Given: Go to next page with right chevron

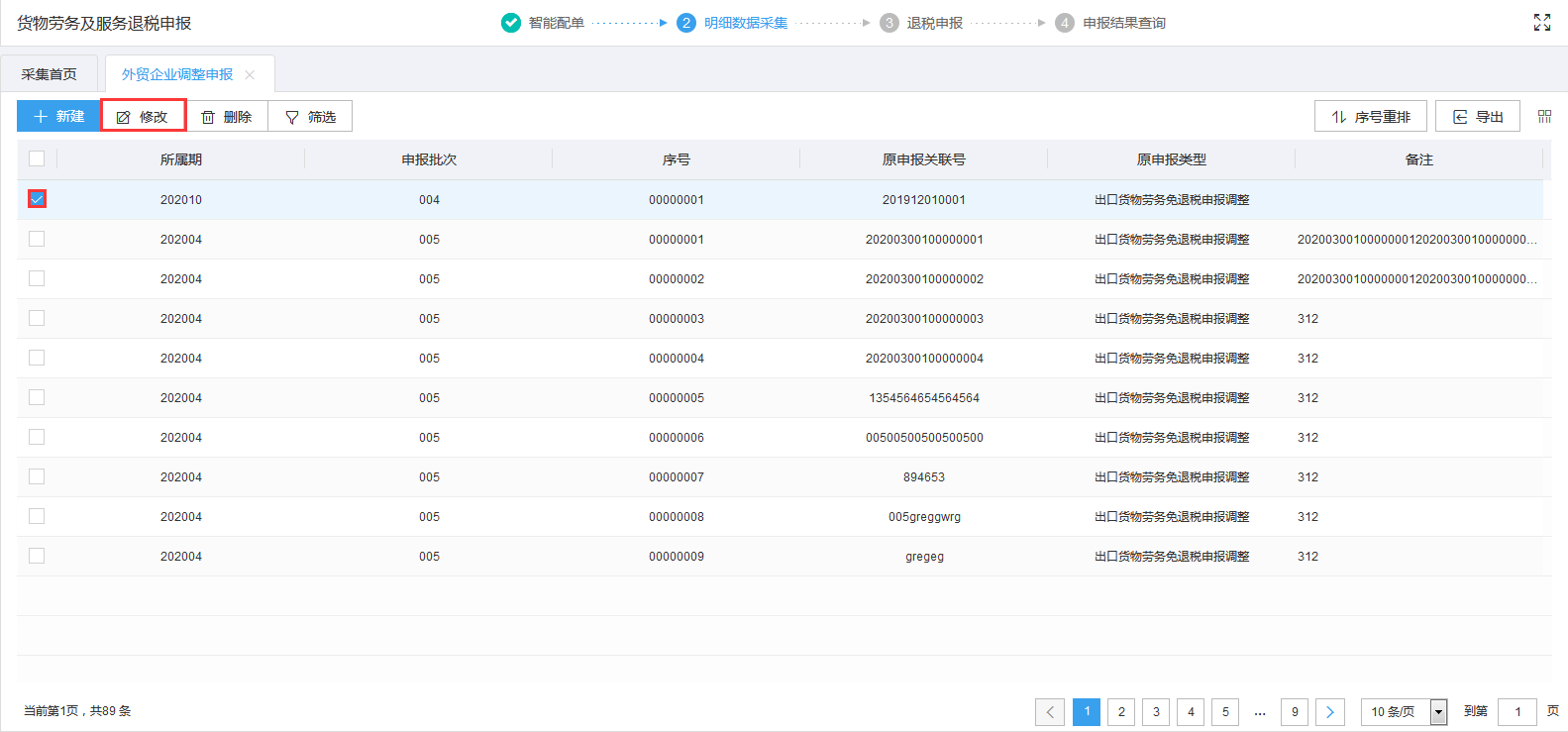Looking at the screenshot, I should [x=1329, y=711].
